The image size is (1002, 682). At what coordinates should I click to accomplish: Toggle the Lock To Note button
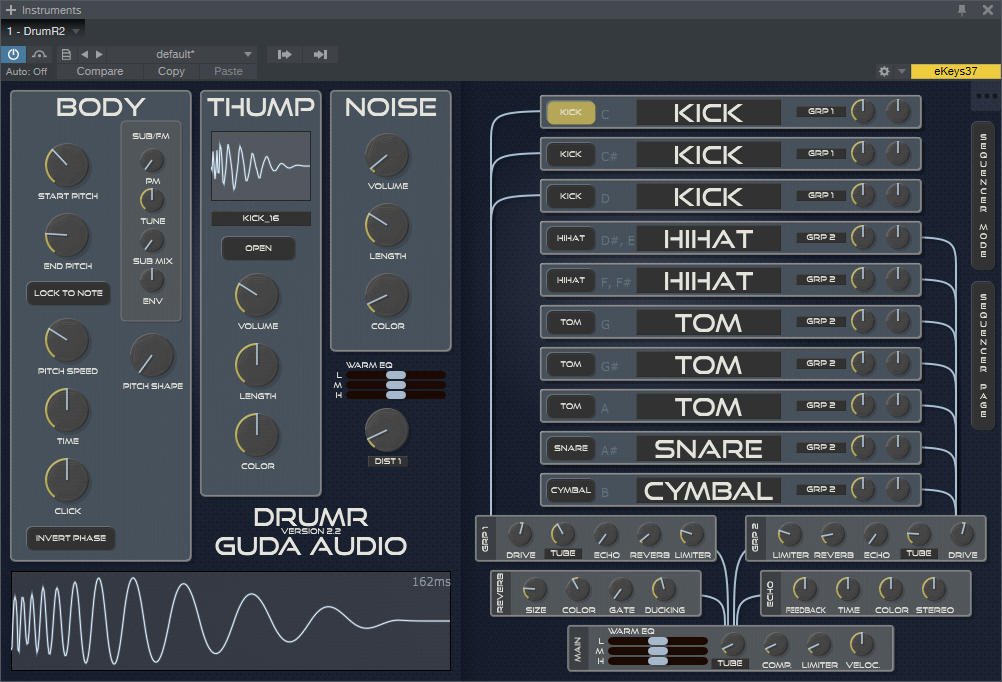click(68, 293)
